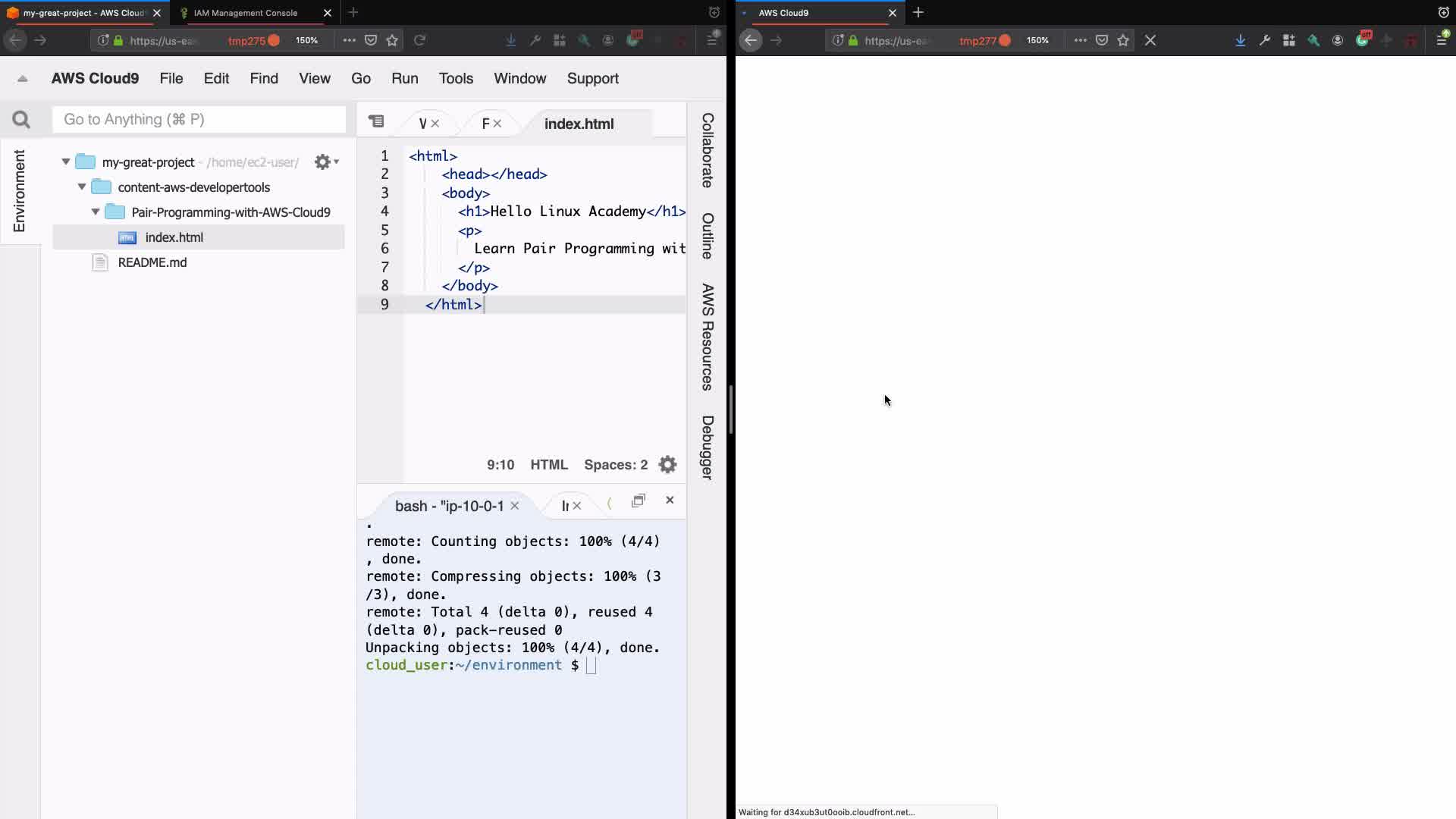This screenshot has height=819, width=1456.
Task: Open the Run menu
Action: click(404, 79)
